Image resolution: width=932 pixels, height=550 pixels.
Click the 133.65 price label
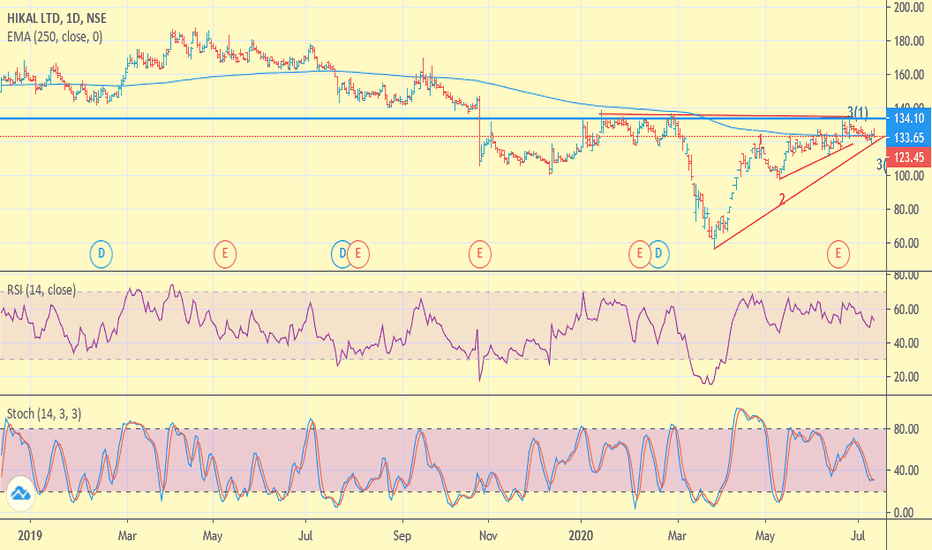[909, 138]
